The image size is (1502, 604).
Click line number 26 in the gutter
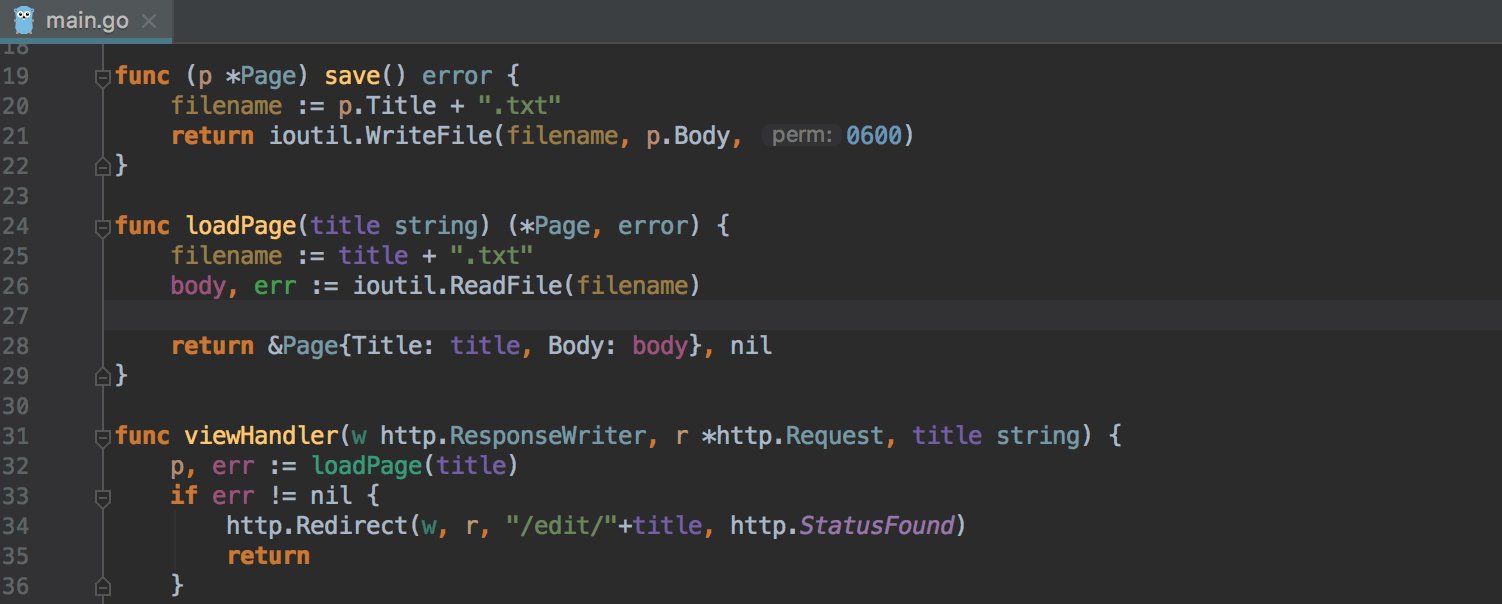pos(15,285)
